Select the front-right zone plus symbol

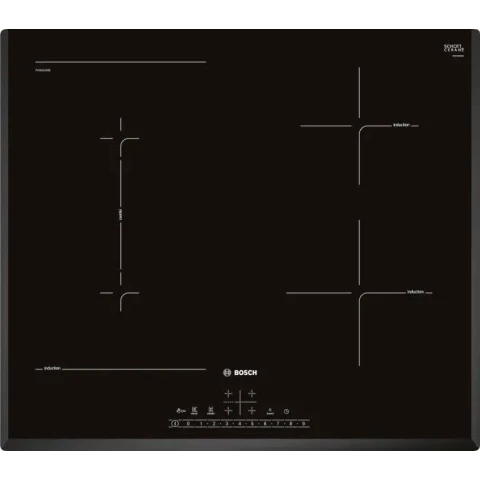pos(252,410)
